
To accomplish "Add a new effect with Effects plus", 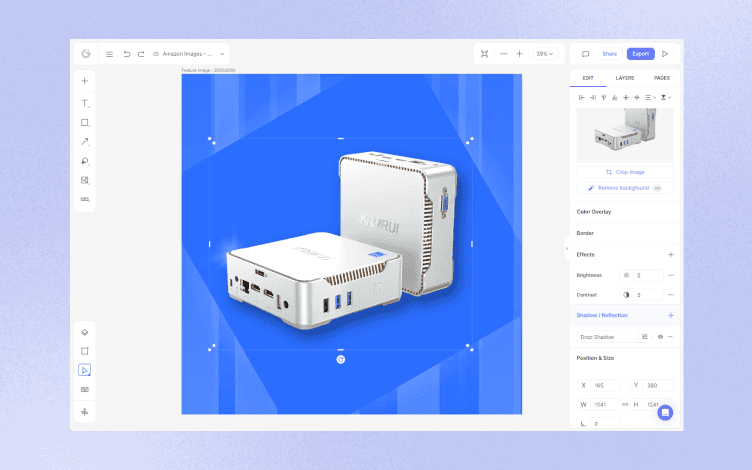I will point(670,255).
